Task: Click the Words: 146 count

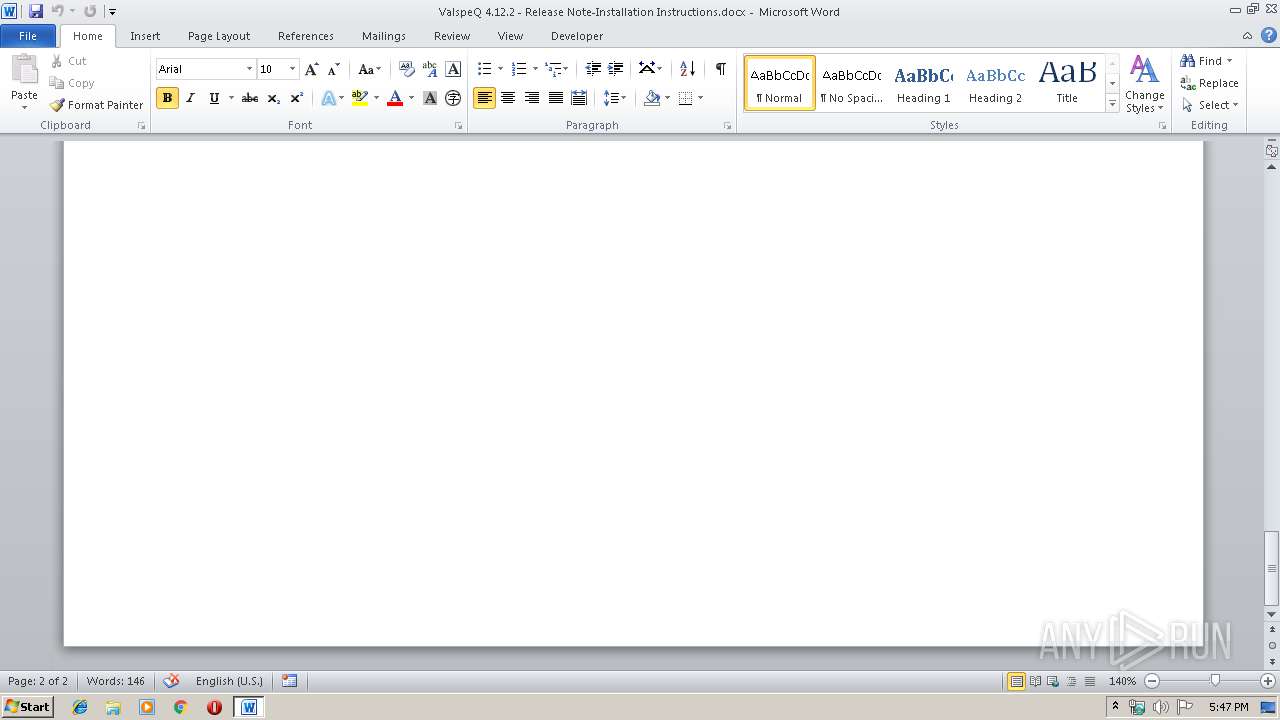Action: click(116, 681)
